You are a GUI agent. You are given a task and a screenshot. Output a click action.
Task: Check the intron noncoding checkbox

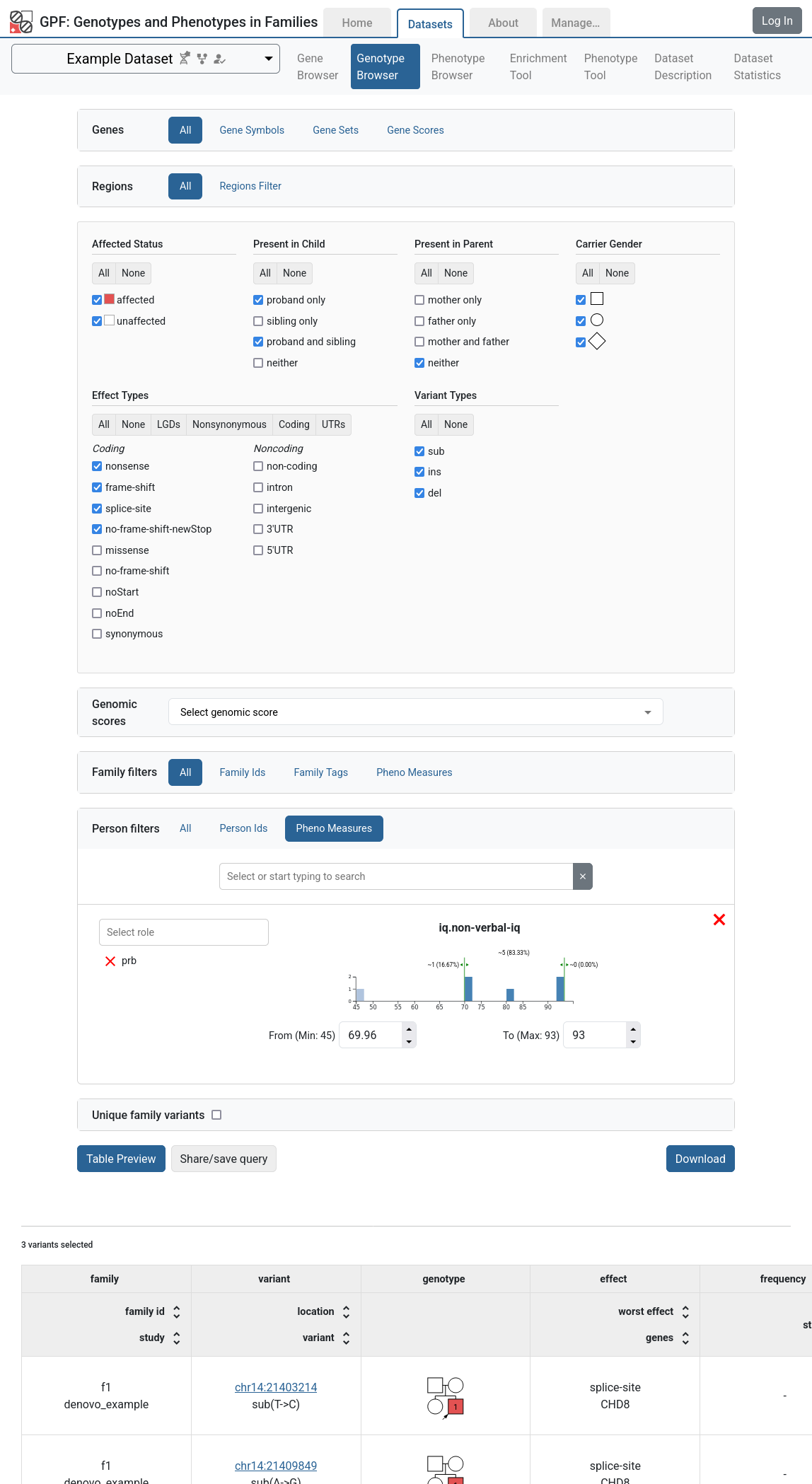(258, 487)
